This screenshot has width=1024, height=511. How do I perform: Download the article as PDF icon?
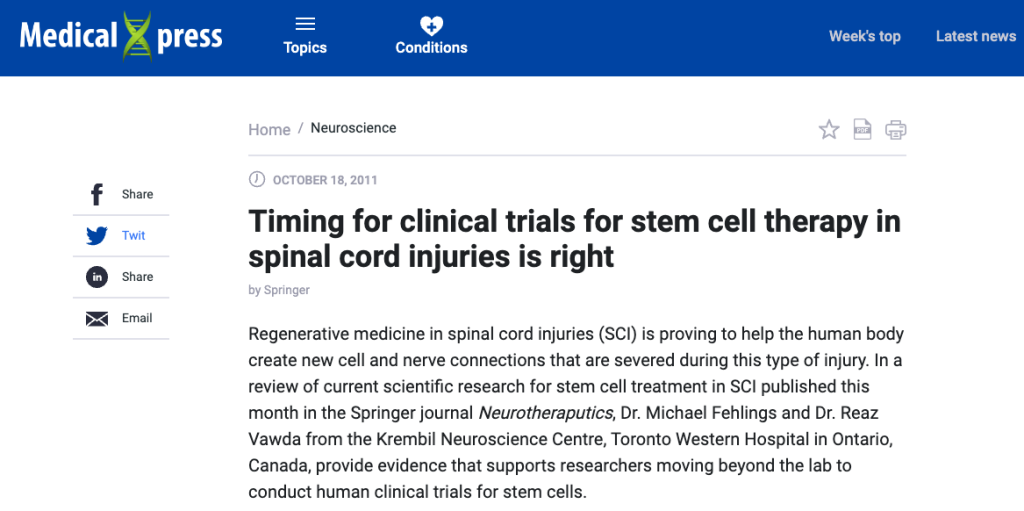click(863, 129)
